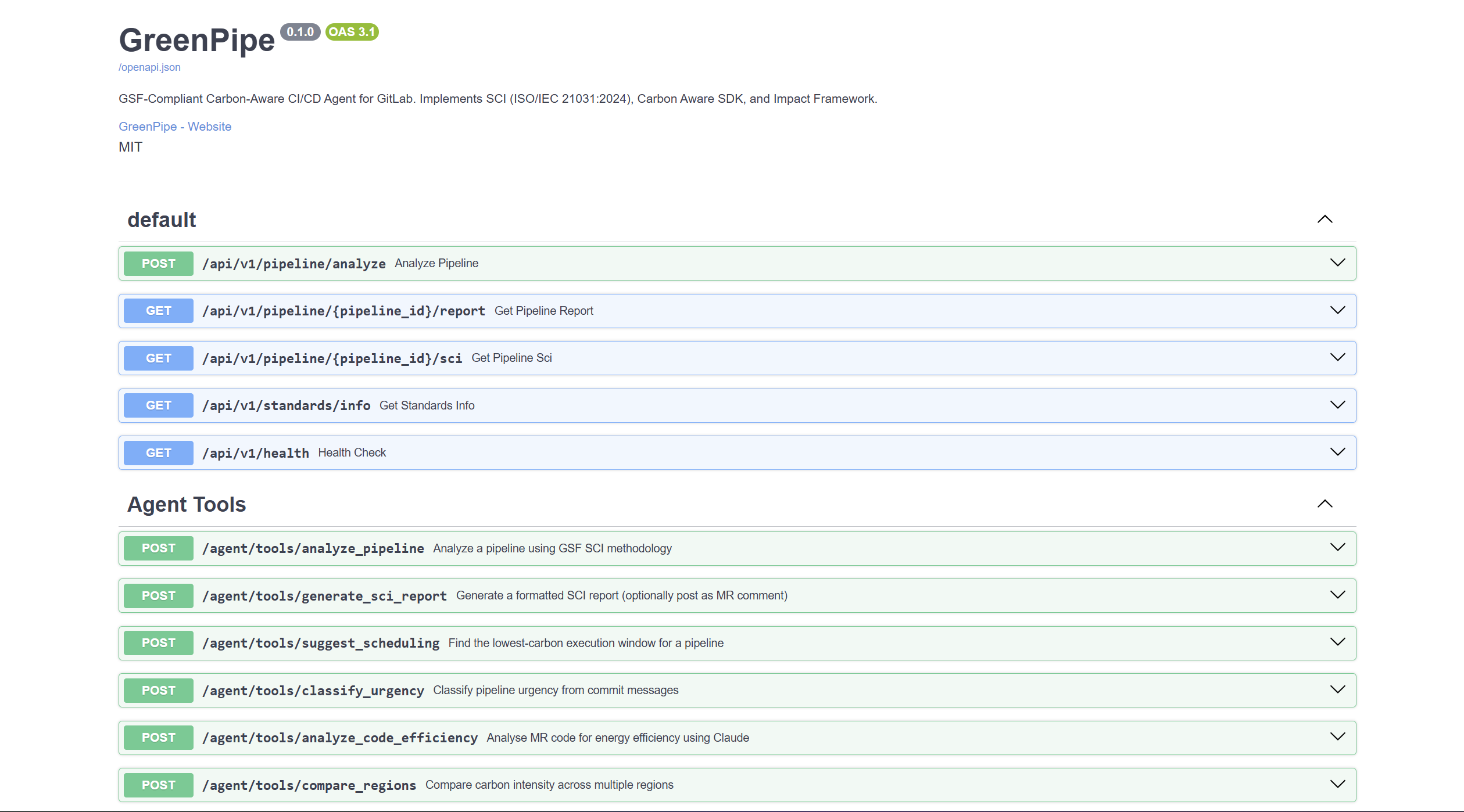Click the Agent Tools section heading
Image resolution: width=1464 pixels, height=812 pixels.
click(187, 505)
